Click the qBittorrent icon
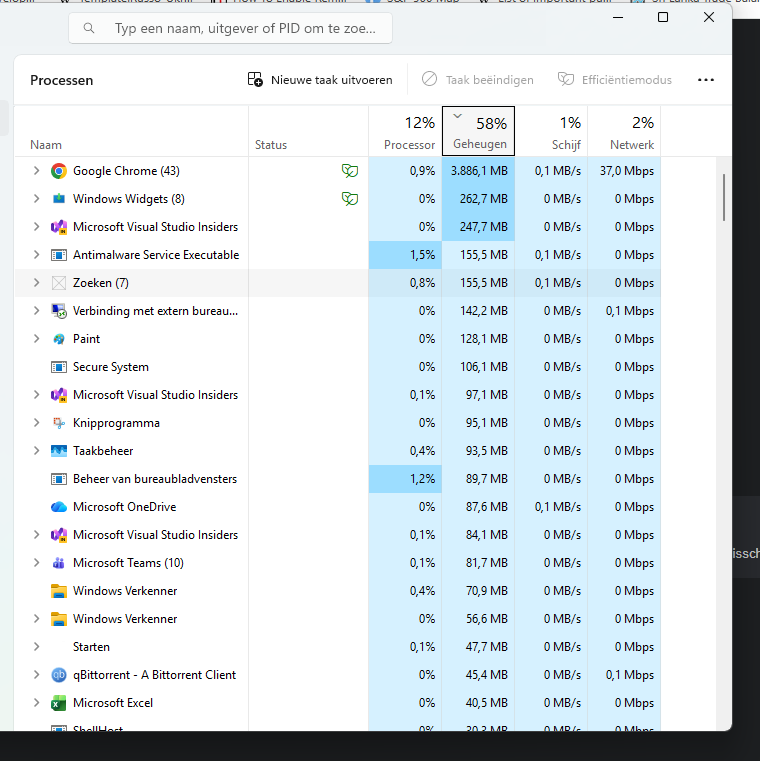760x761 pixels. (x=59, y=675)
